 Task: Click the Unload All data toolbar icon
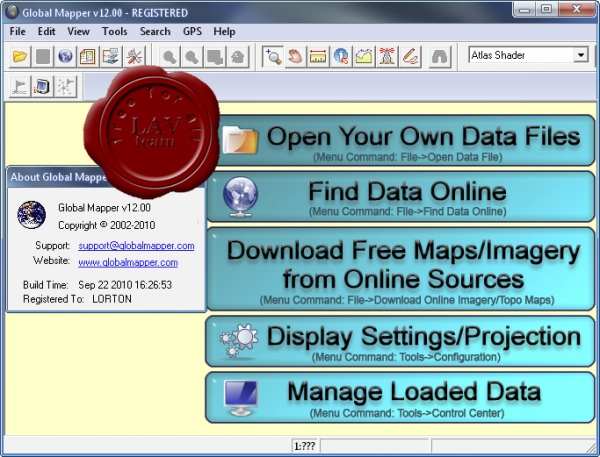(42, 57)
